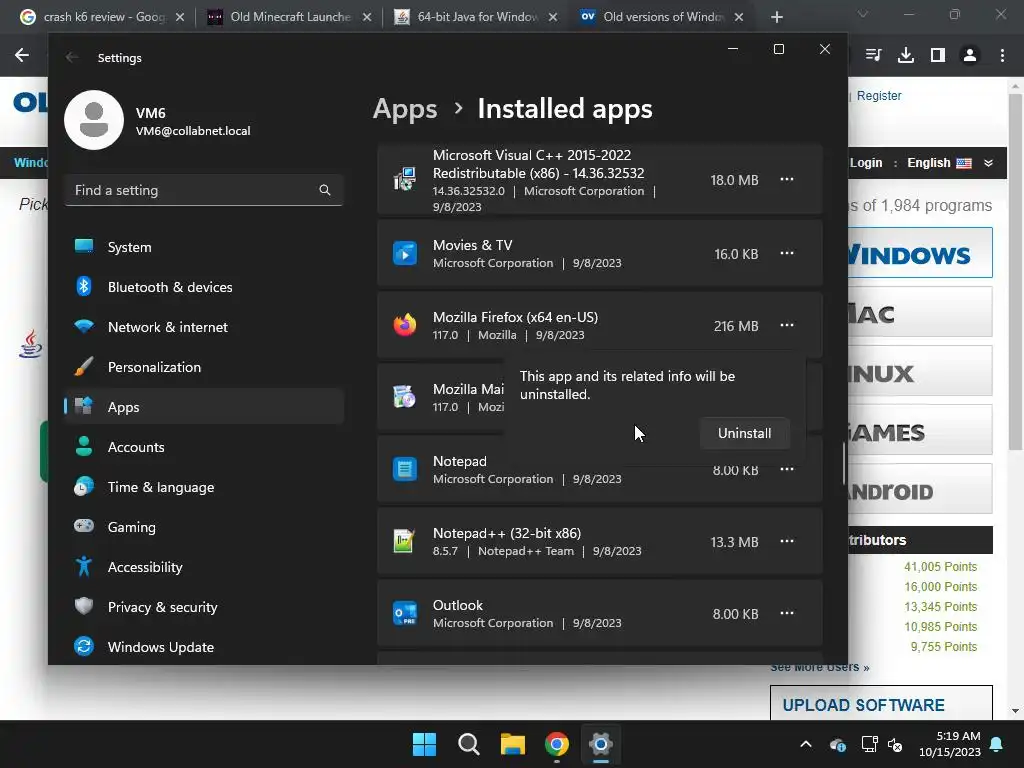The height and width of the screenshot is (768, 1024).
Task: Open a new Chrome tab
Action: [x=776, y=17]
